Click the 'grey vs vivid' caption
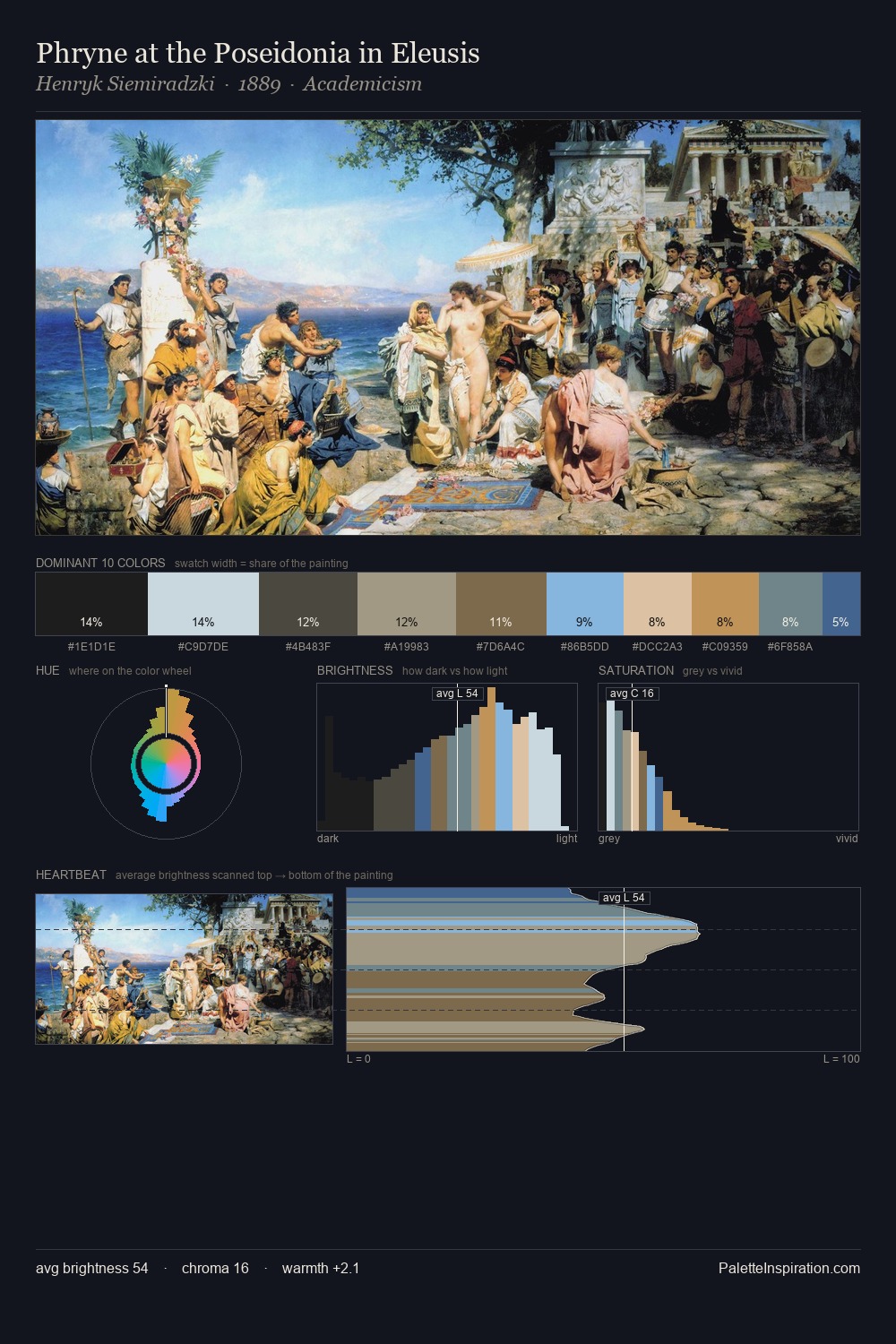Image resolution: width=896 pixels, height=1344 pixels. pos(712,671)
